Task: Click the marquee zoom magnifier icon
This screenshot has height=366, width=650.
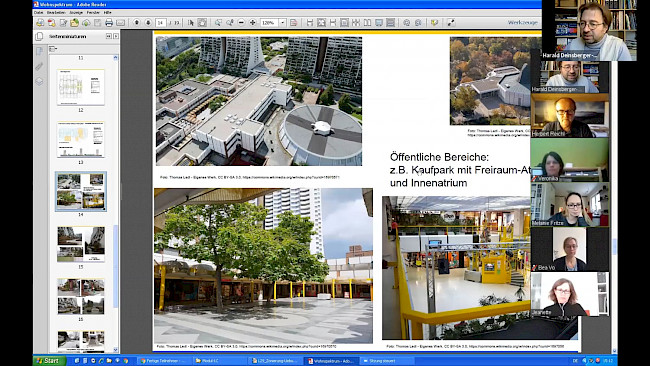Action: coord(218,23)
